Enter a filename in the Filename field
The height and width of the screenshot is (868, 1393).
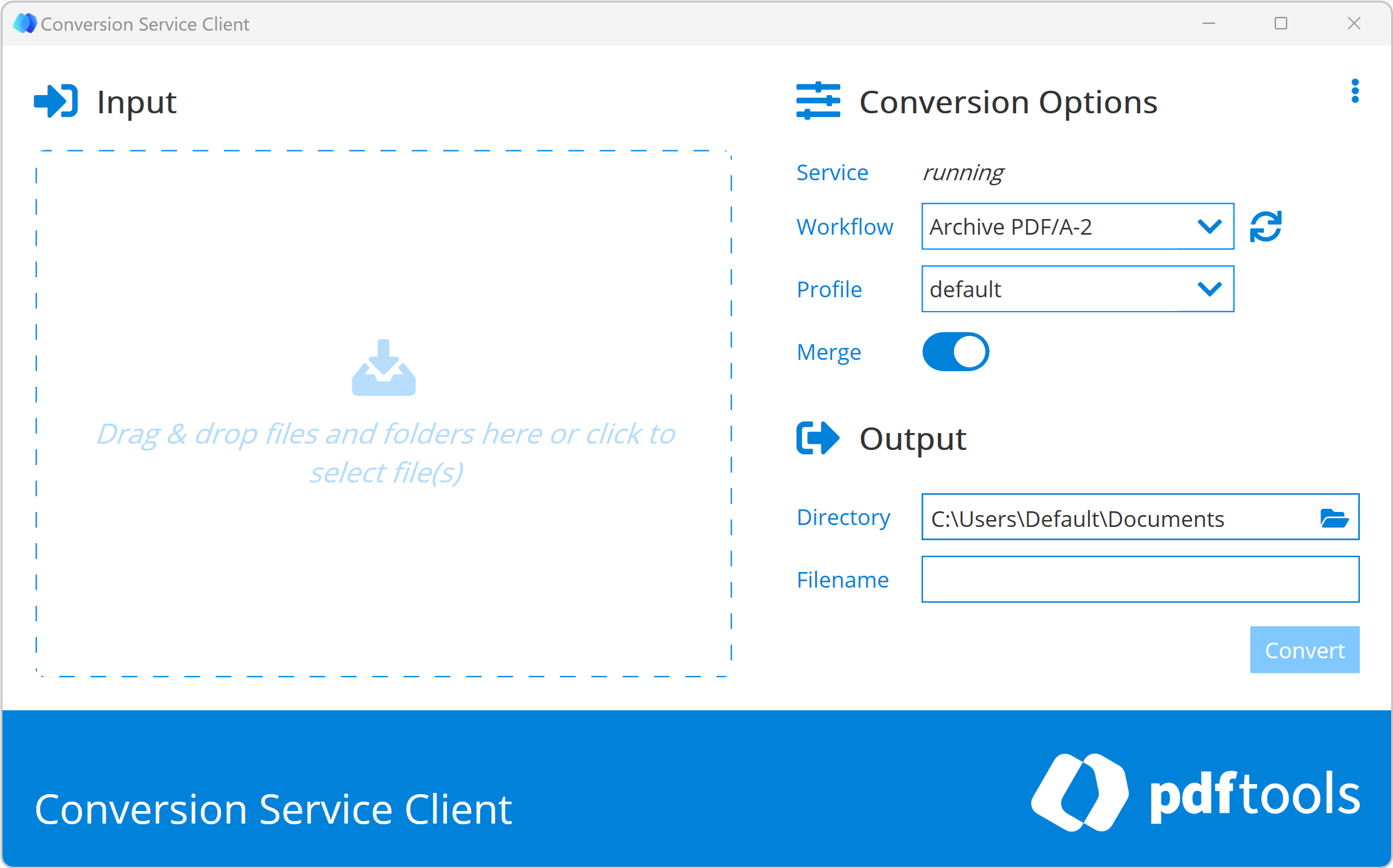(1140, 580)
